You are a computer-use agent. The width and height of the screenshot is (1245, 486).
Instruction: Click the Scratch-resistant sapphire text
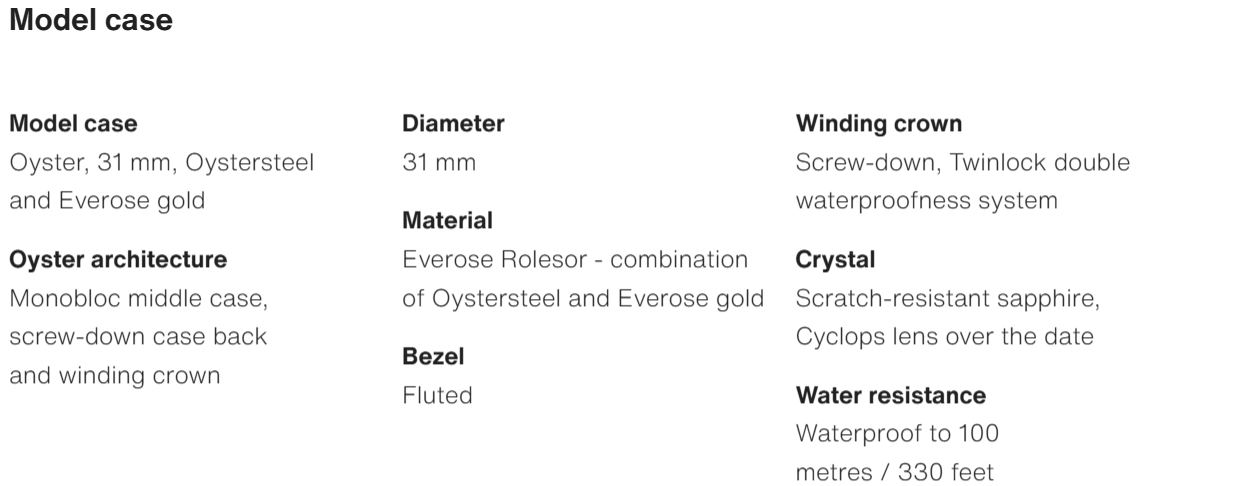pyautogui.click(x=947, y=298)
